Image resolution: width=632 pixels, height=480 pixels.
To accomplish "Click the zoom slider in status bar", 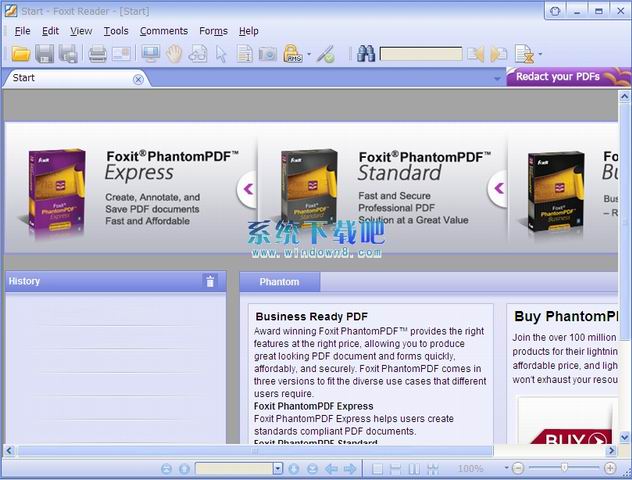I will tap(564, 468).
